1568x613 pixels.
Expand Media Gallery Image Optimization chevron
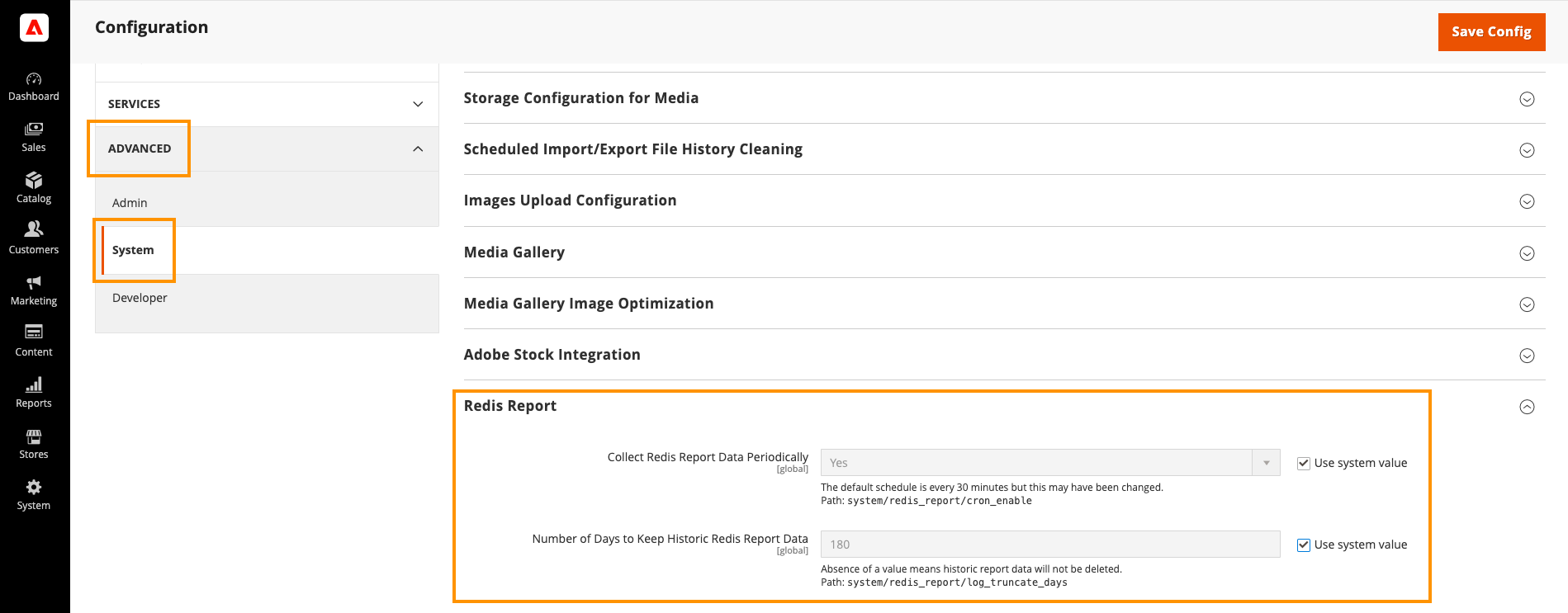pyautogui.click(x=1527, y=304)
